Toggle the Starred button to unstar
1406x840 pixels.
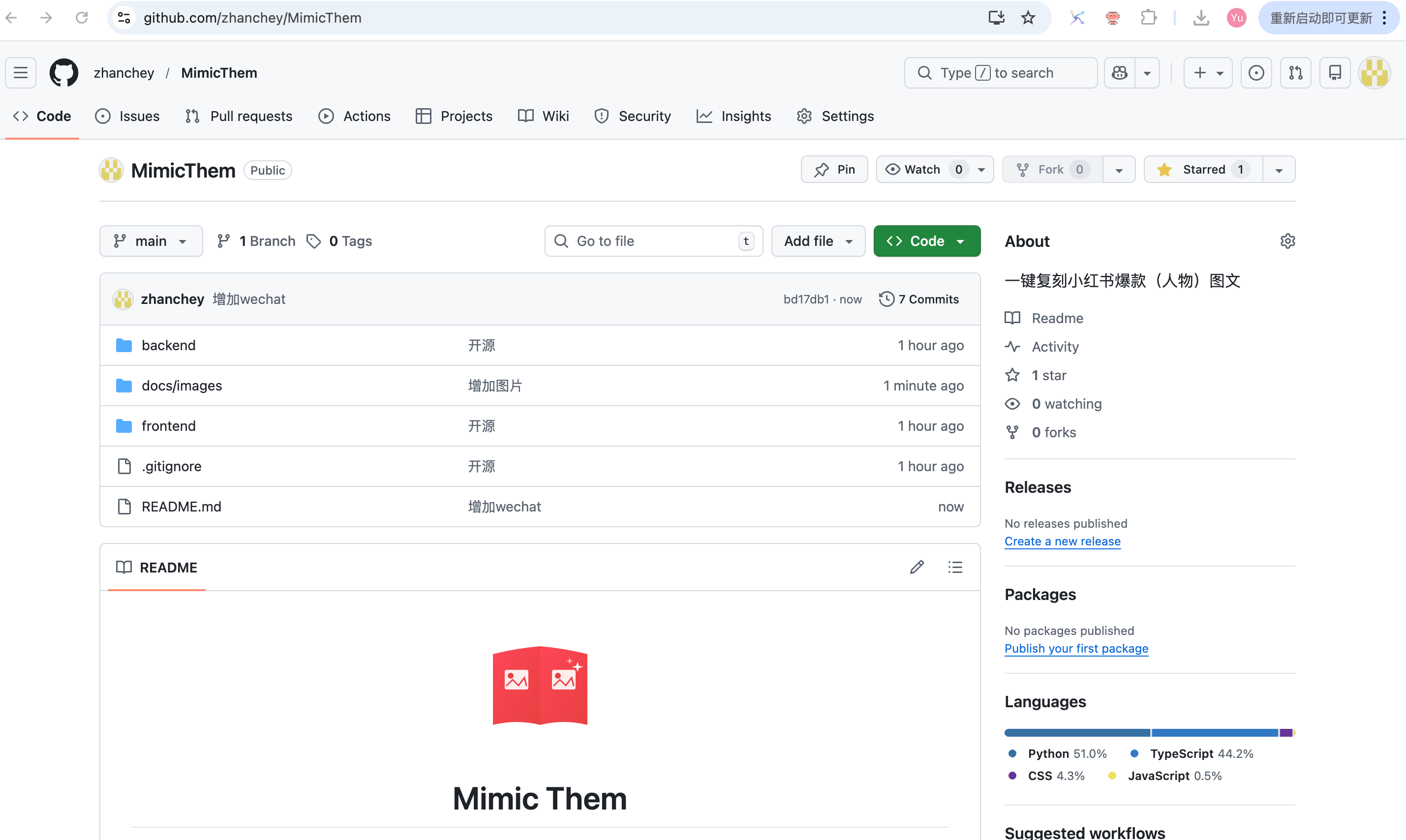1203,169
